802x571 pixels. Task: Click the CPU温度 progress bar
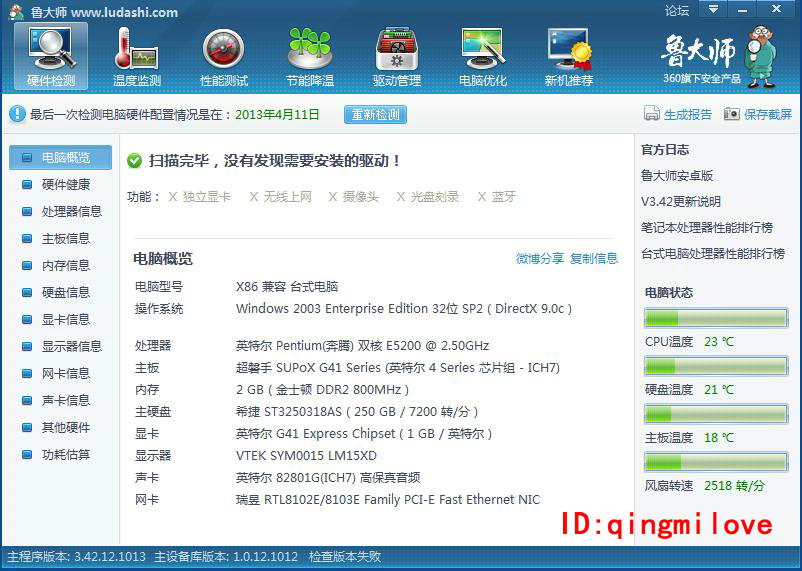coord(716,318)
